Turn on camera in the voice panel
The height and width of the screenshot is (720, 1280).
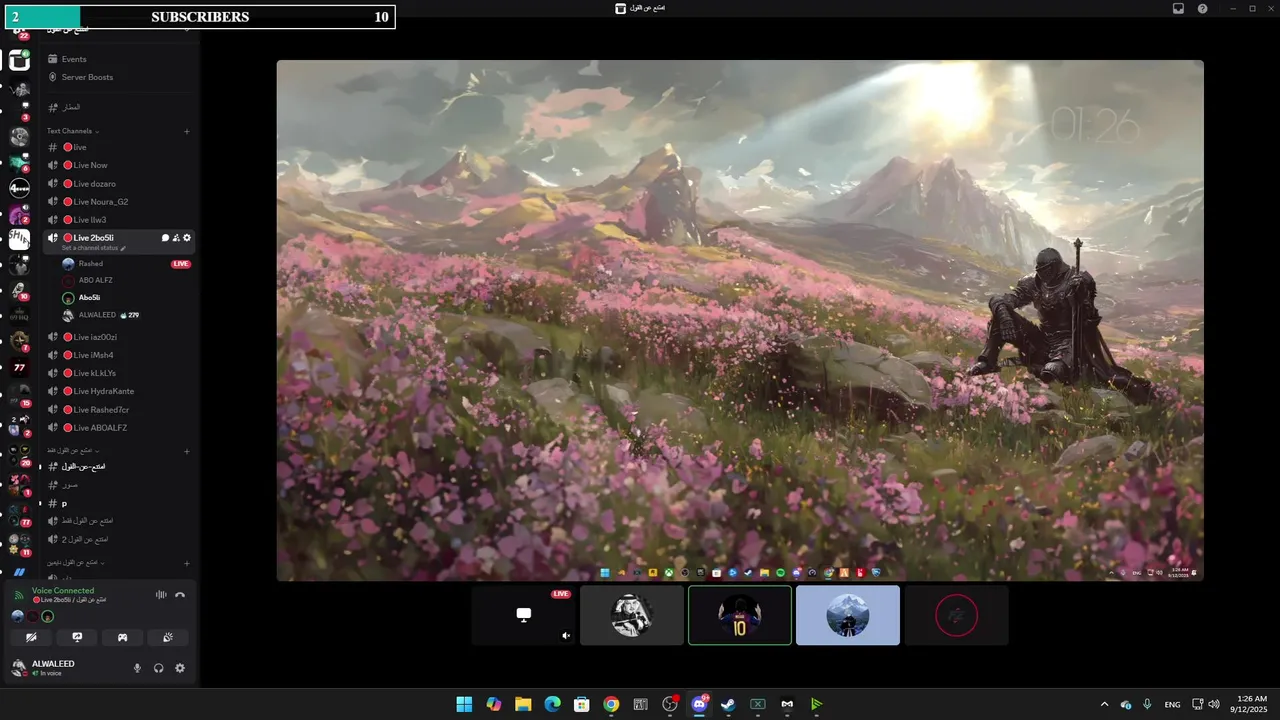click(31, 637)
